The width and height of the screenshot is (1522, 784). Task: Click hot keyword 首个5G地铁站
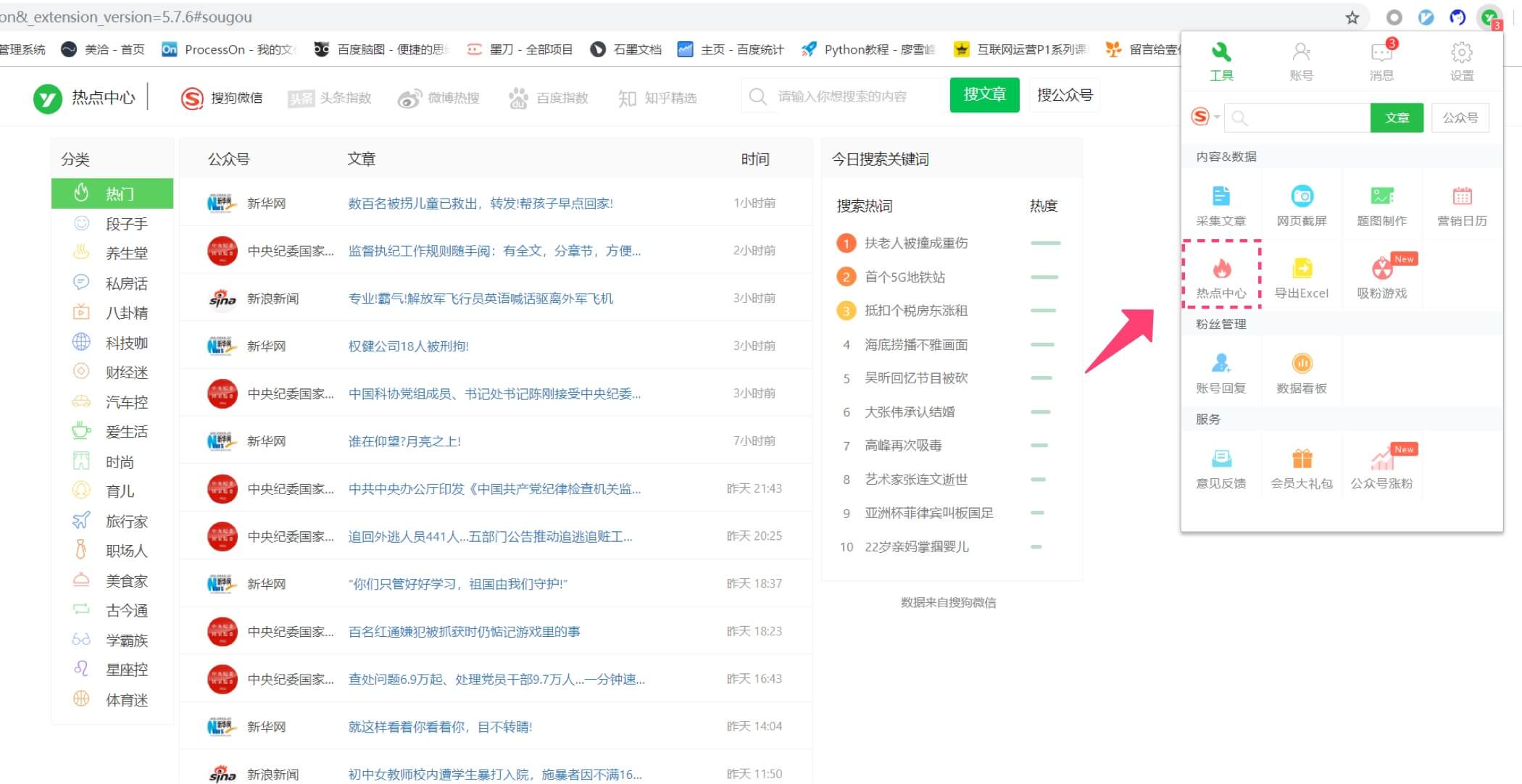tap(905, 277)
